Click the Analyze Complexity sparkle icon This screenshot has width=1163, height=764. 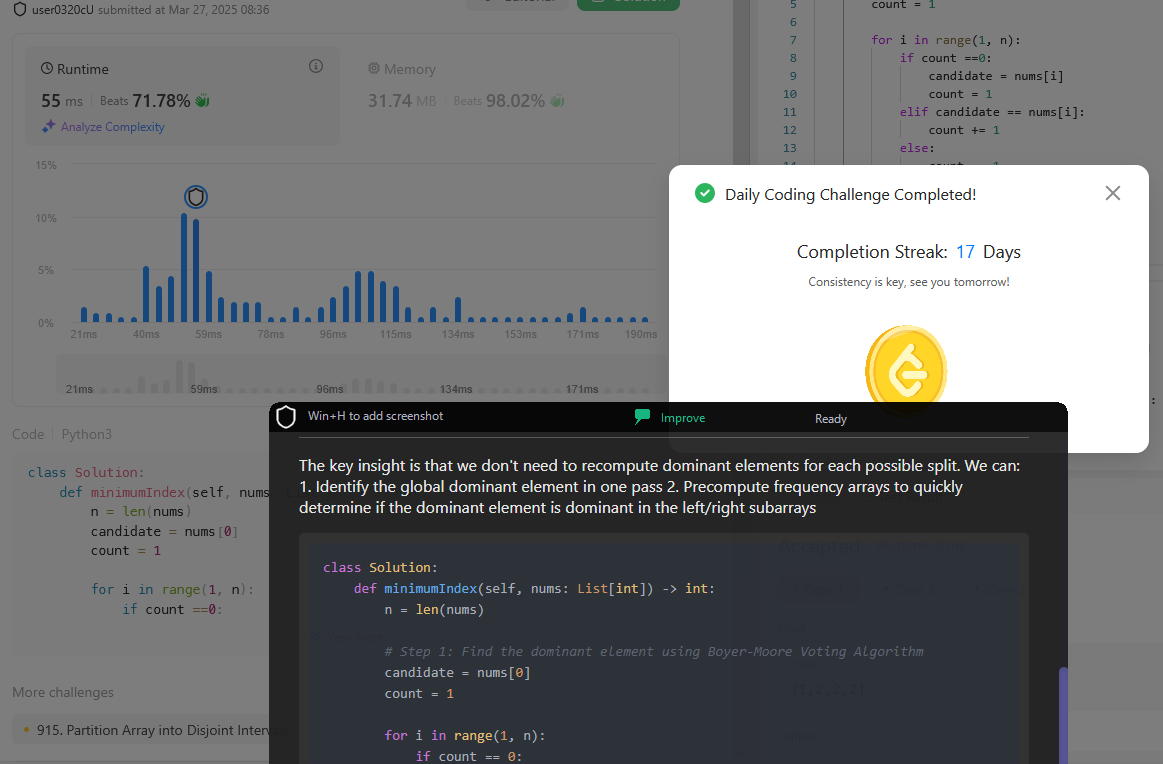tap(49, 127)
